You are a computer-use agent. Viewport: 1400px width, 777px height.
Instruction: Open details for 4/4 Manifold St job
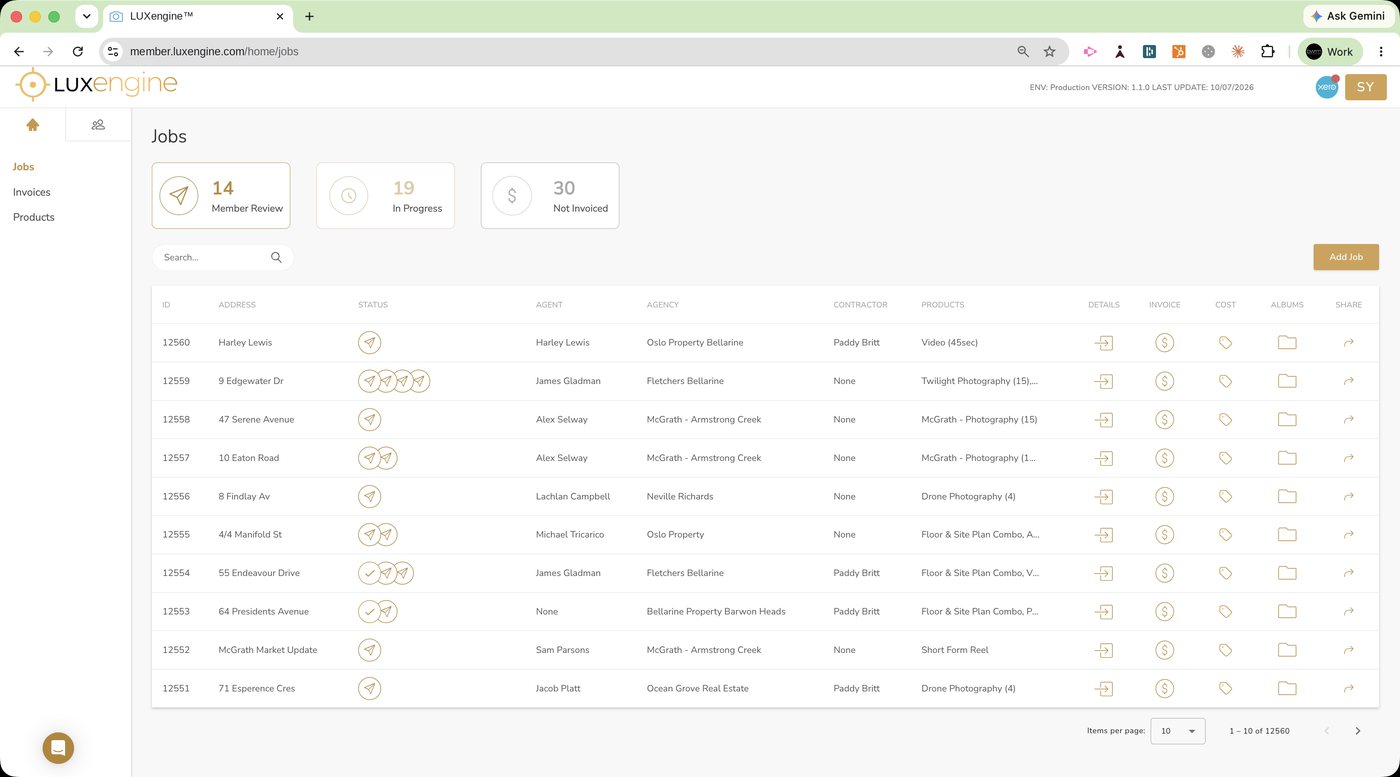point(1103,535)
